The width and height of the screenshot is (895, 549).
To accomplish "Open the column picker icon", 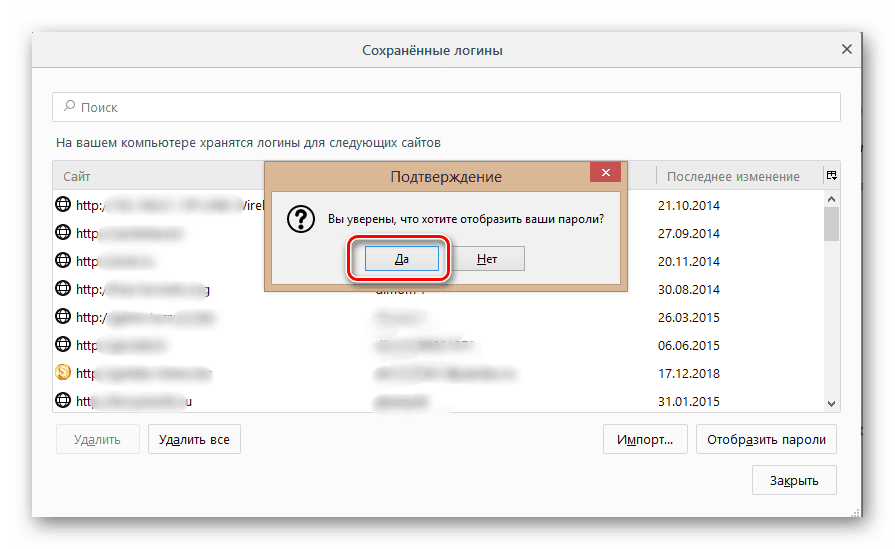I will [x=832, y=175].
